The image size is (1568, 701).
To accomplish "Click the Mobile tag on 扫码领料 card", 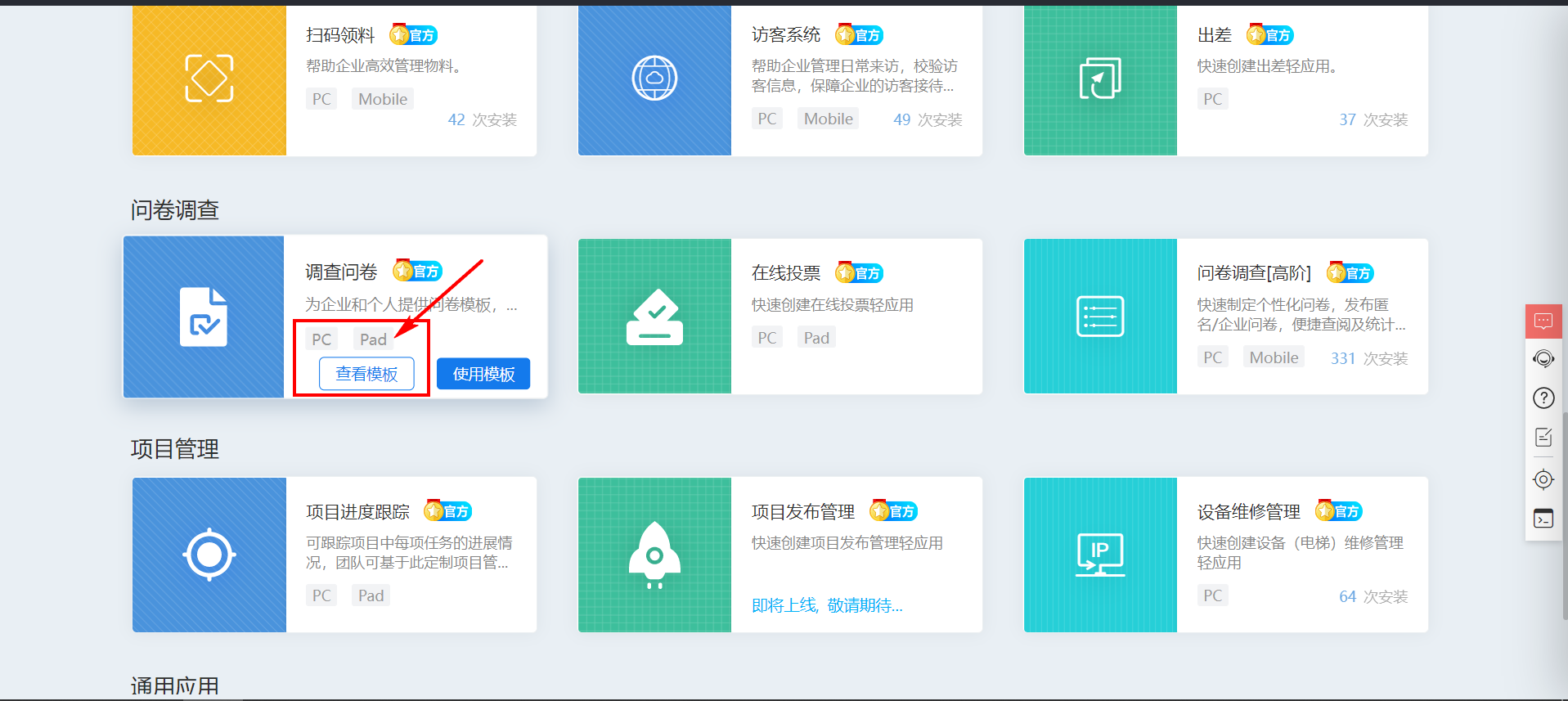I will [x=383, y=99].
